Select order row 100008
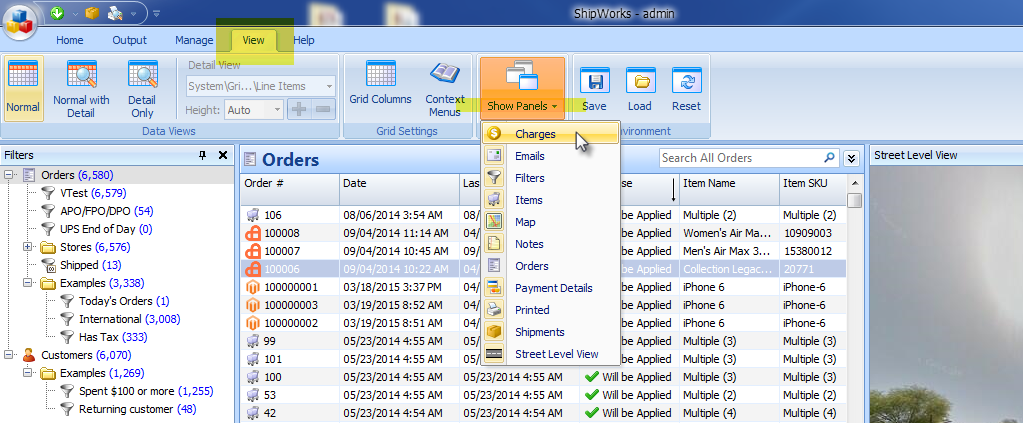Viewport: 1023px width, 423px height. (544, 233)
